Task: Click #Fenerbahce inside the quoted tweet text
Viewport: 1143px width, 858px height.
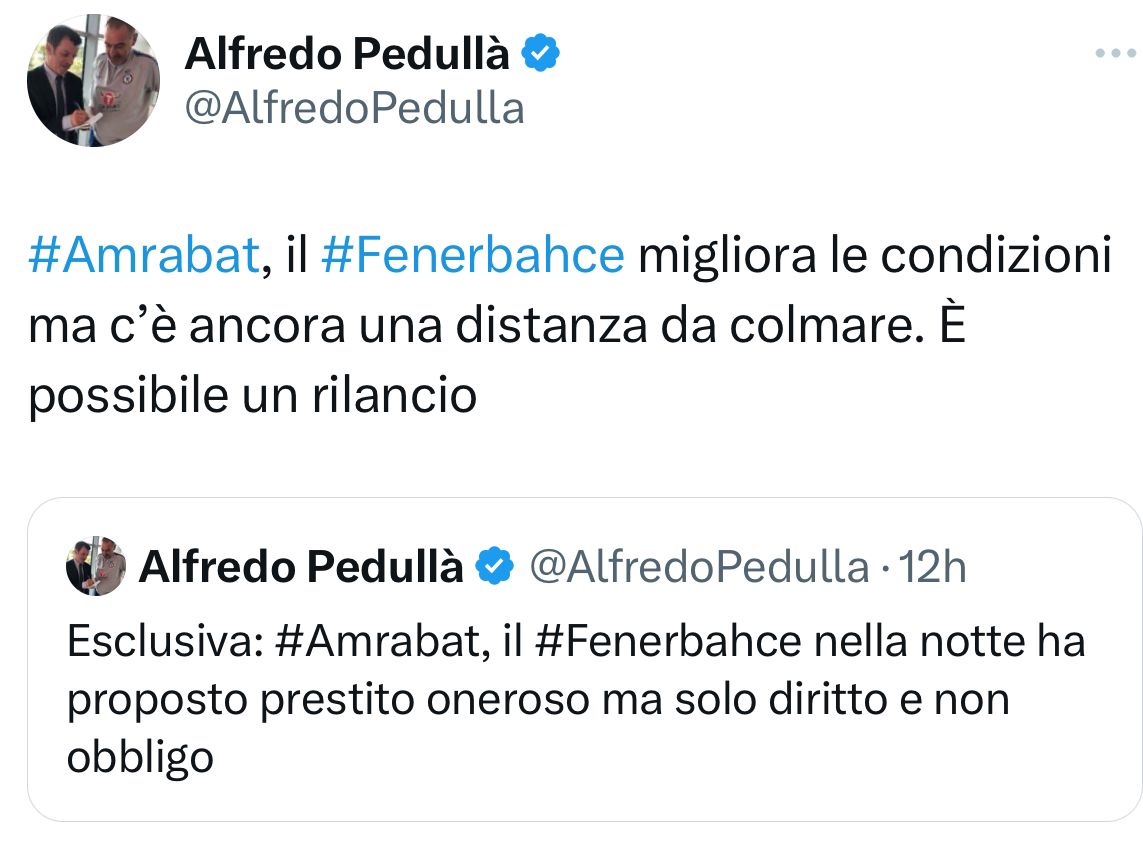Action: (668, 641)
